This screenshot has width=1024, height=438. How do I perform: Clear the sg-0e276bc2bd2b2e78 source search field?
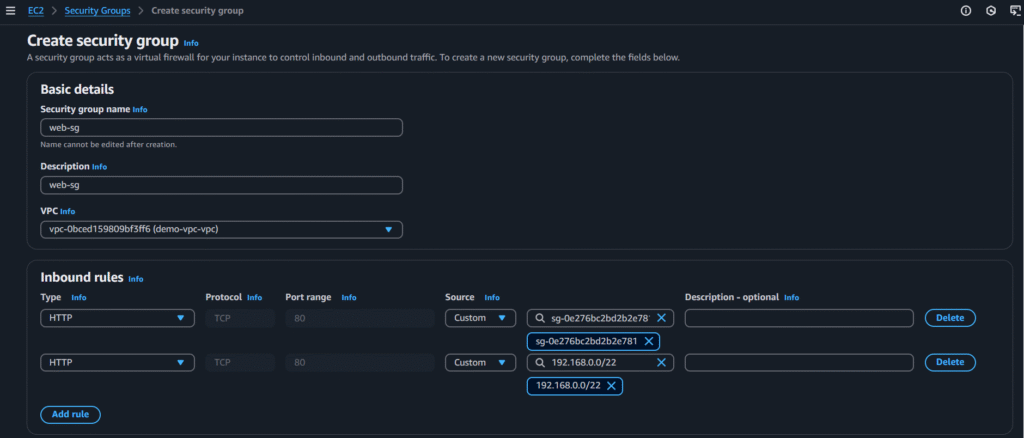pyautogui.click(x=661, y=318)
